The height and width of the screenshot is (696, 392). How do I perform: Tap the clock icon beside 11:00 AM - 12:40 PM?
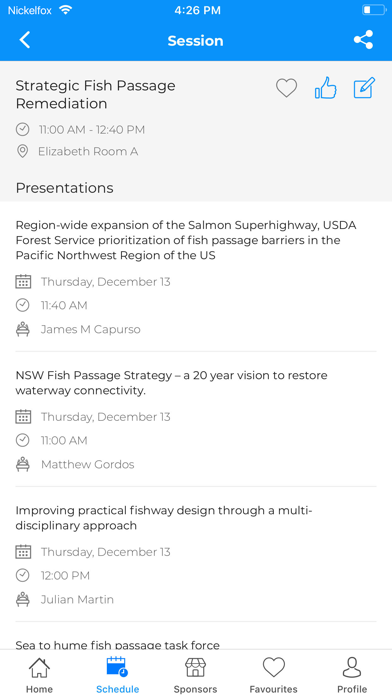22,130
